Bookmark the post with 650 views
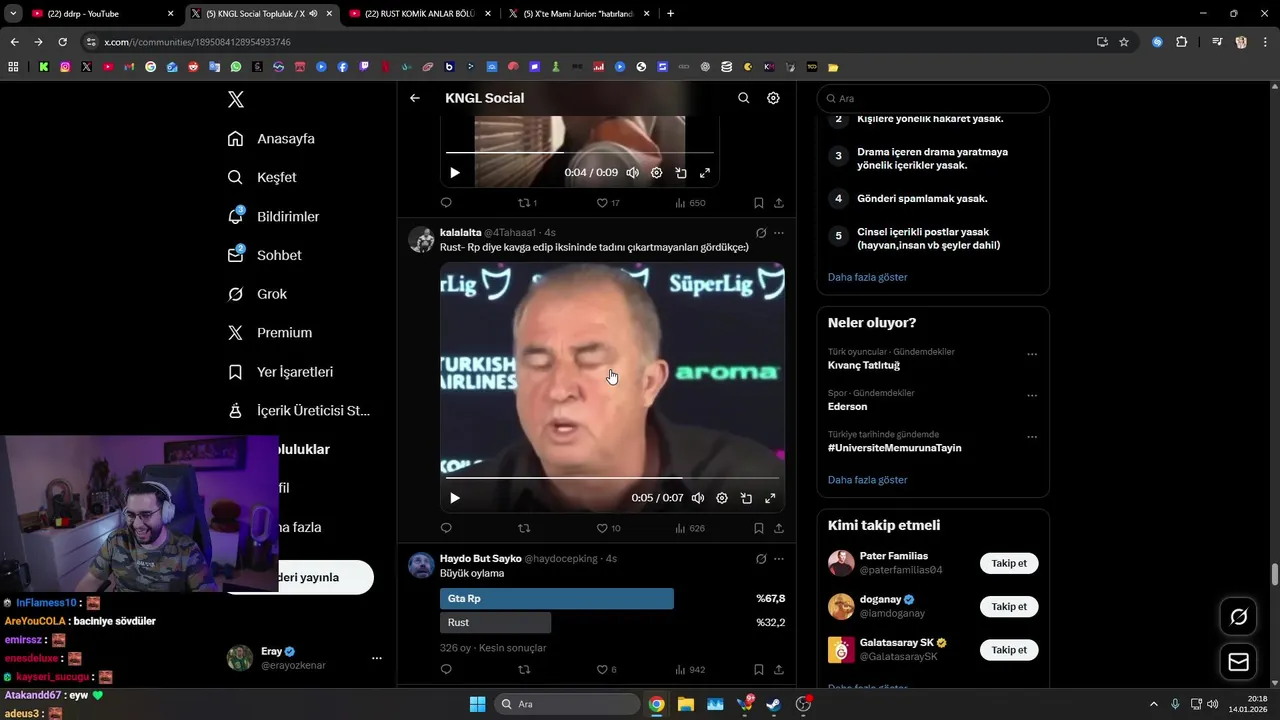1280x720 pixels. tap(758, 203)
